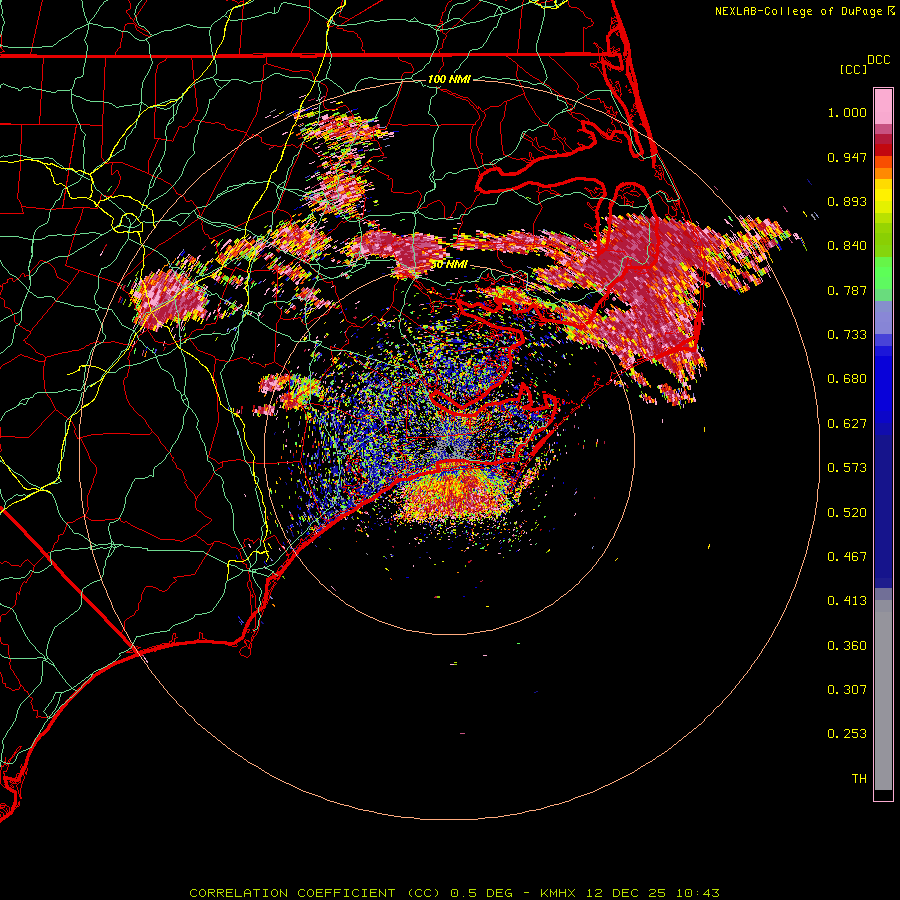Click the 0.467 legend value
The image size is (900, 900).
tap(847, 557)
